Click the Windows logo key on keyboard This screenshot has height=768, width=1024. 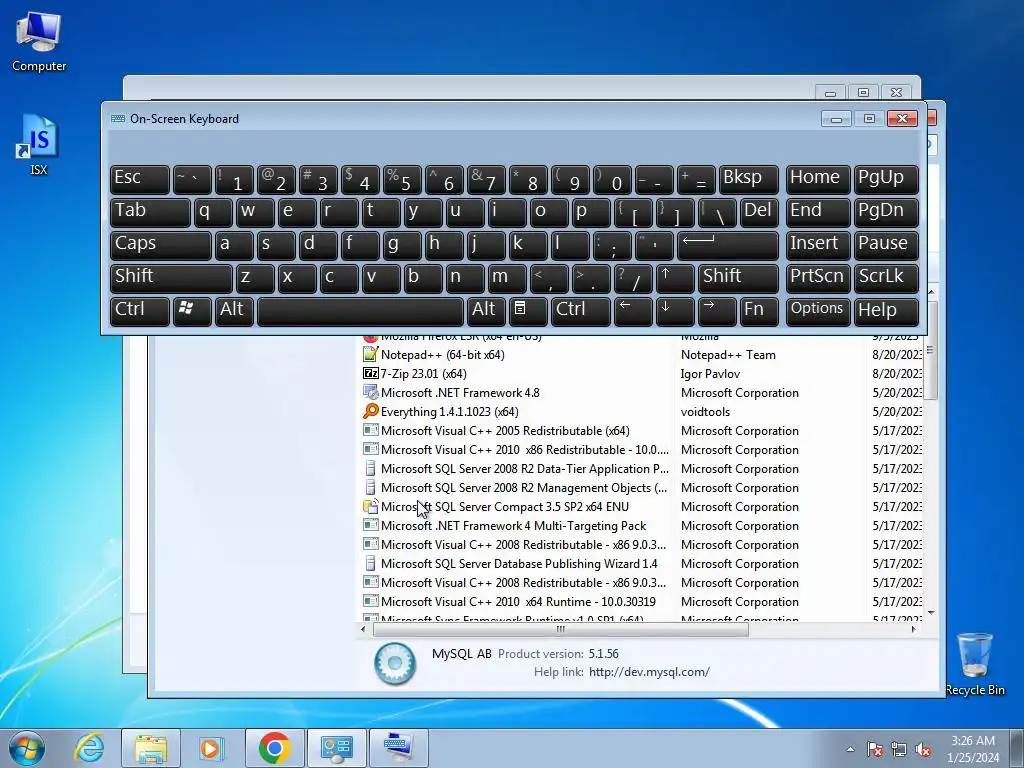click(x=192, y=311)
